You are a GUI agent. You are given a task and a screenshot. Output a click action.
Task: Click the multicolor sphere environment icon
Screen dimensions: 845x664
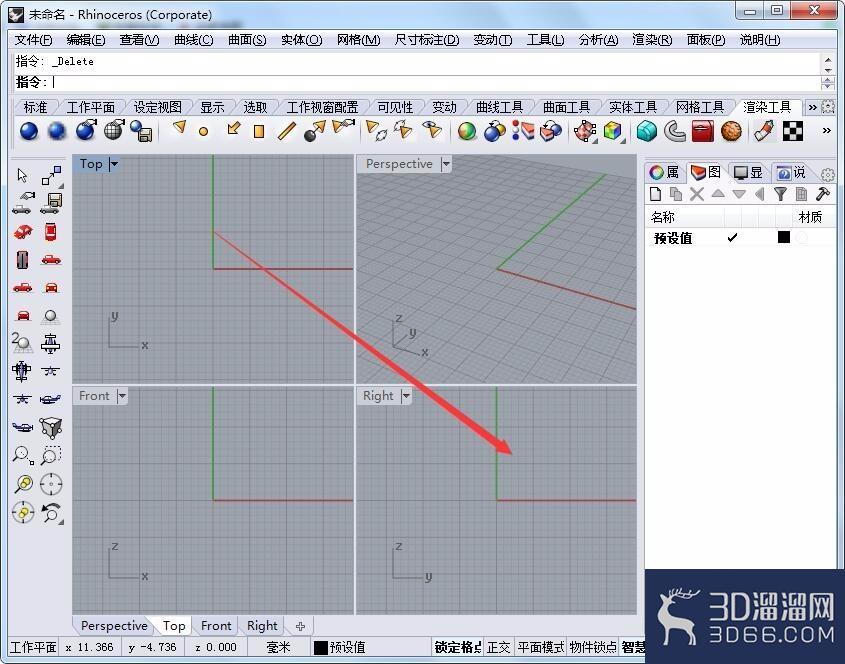pos(467,131)
